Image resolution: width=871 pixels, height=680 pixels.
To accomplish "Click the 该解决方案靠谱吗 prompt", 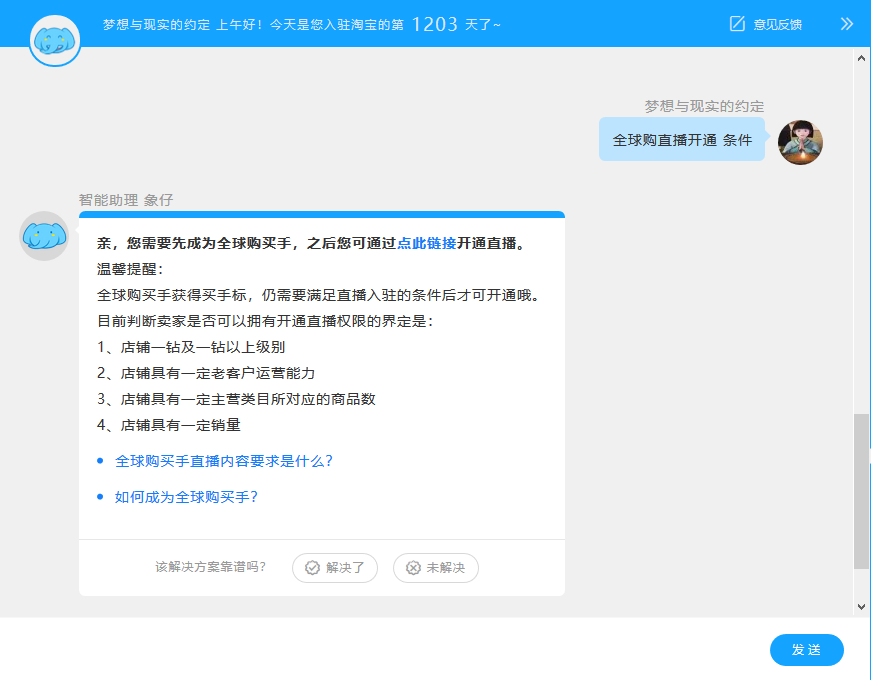I will [x=211, y=567].
